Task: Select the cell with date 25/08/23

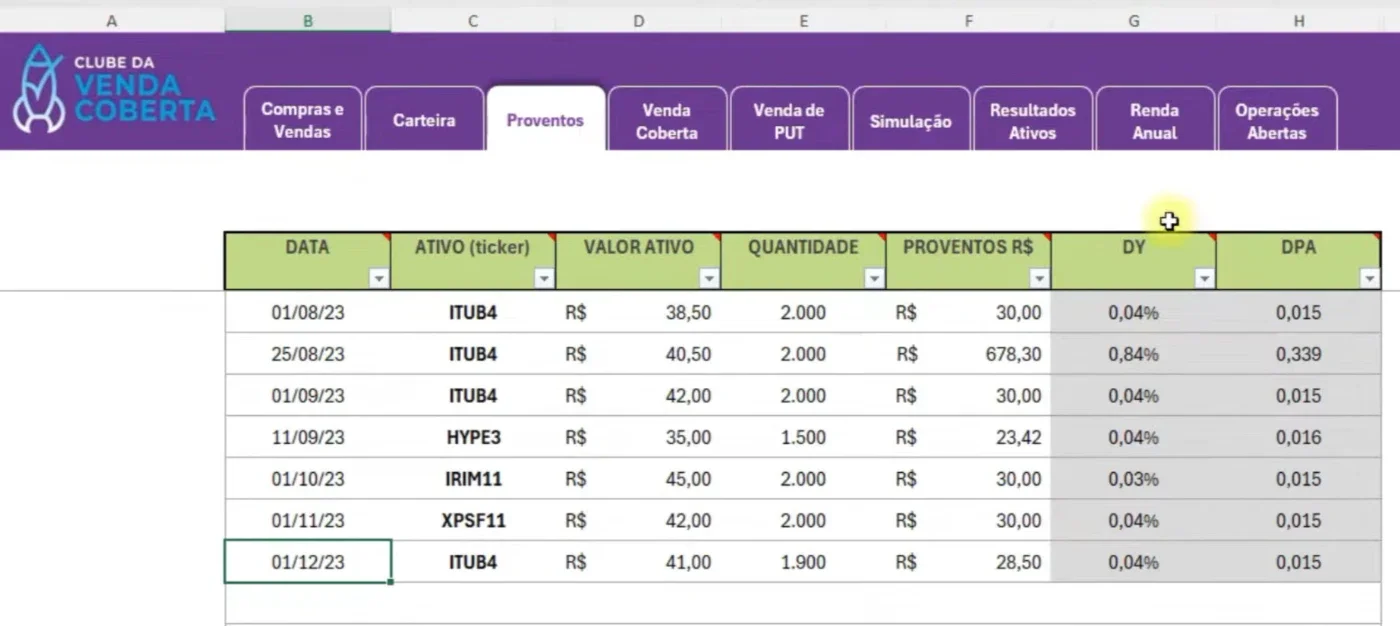Action: click(308, 354)
